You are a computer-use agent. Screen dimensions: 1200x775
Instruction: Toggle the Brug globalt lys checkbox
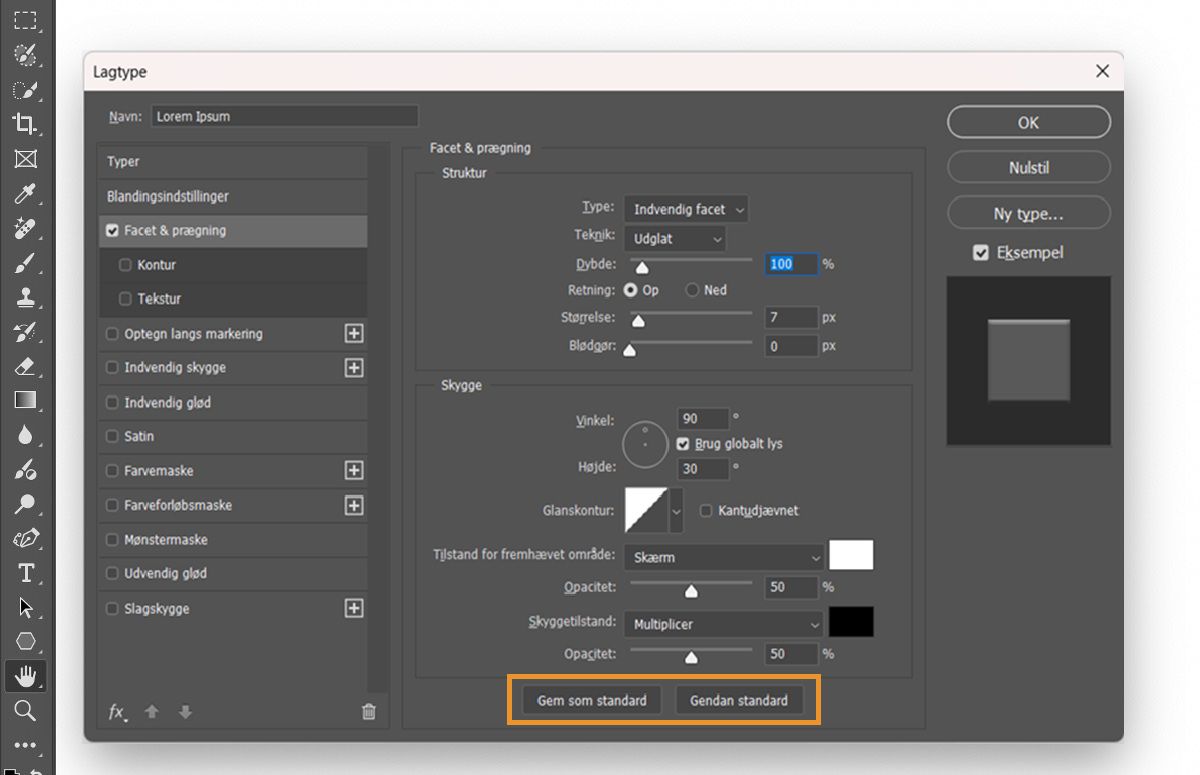683,443
